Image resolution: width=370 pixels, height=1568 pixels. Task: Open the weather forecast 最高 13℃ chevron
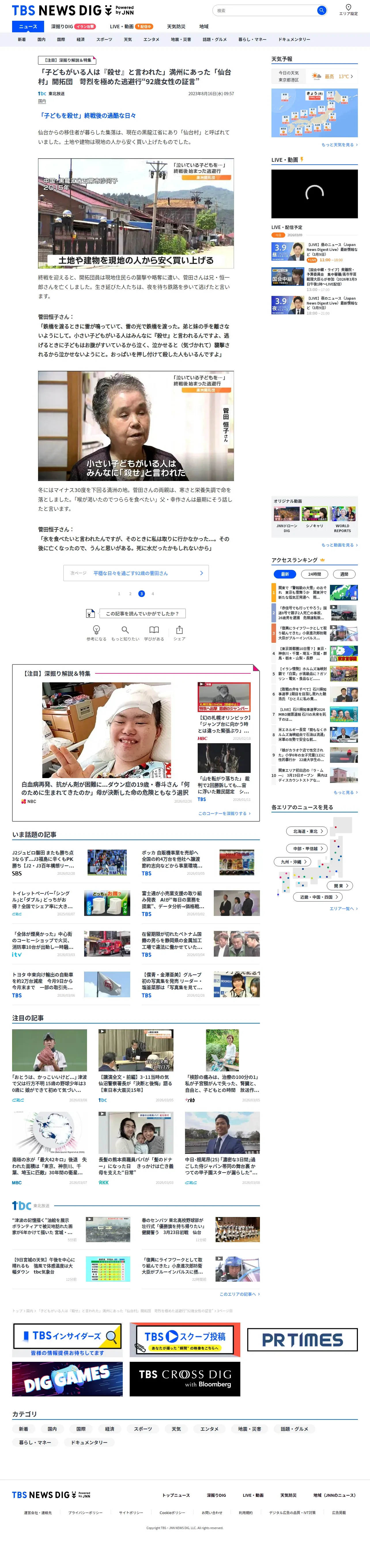tap(352, 77)
